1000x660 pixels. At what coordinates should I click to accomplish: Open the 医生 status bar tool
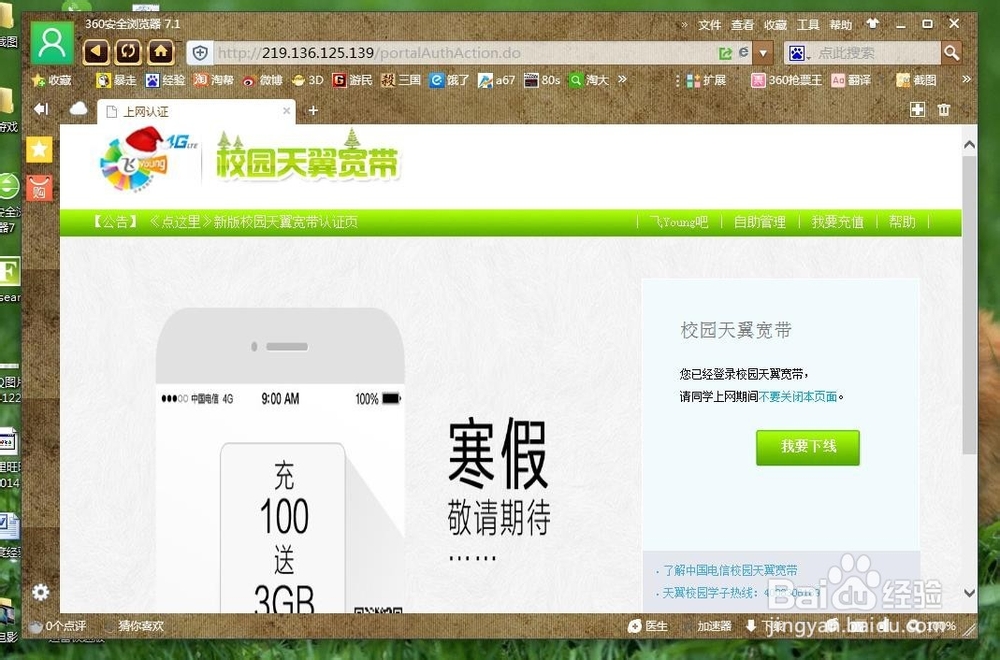tap(648, 626)
